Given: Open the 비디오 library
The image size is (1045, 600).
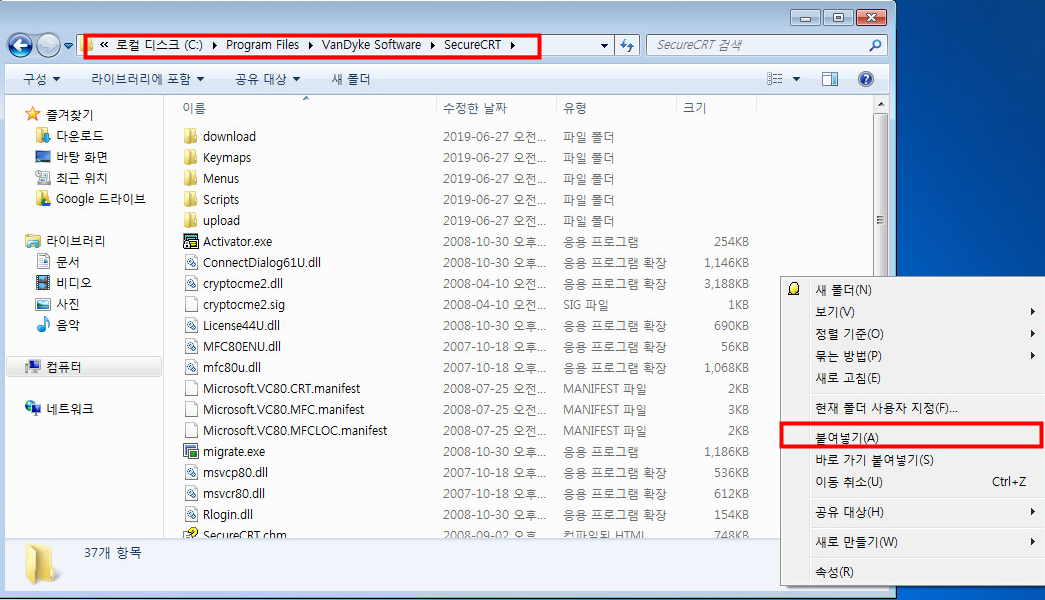Looking at the screenshot, I should [73, 283].
